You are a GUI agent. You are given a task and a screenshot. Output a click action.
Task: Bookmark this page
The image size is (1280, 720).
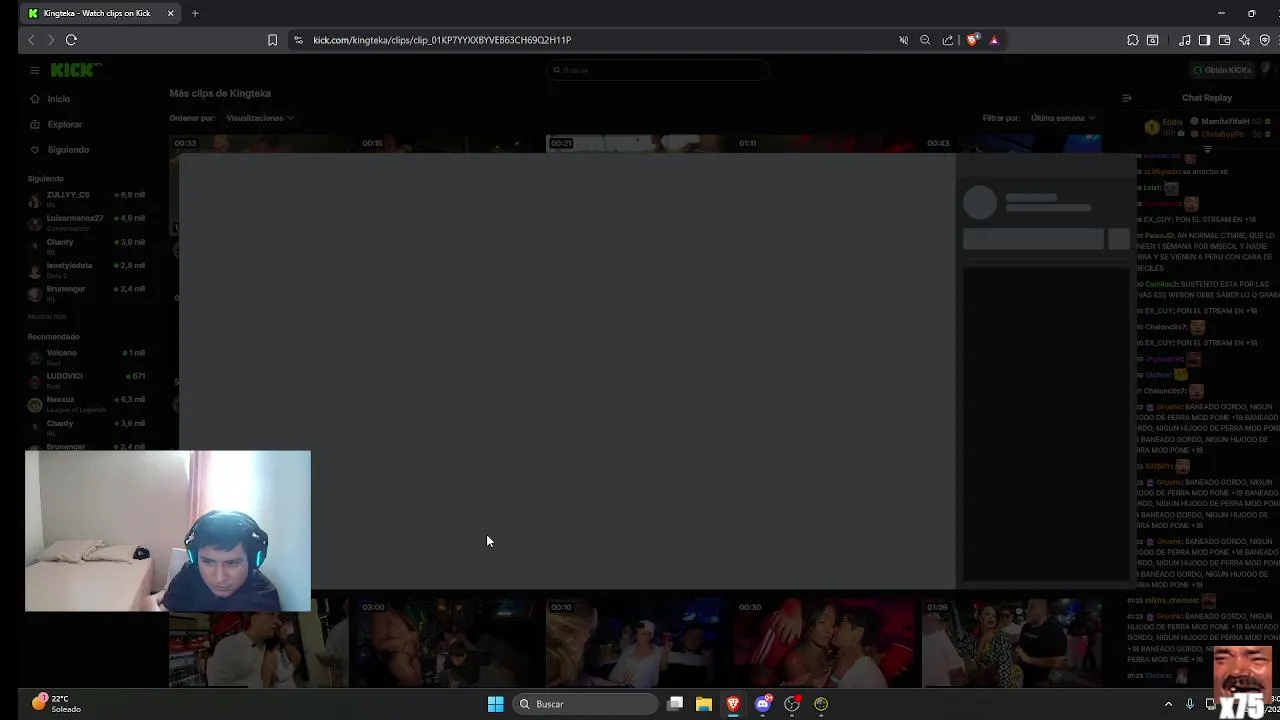pos(272,40)
